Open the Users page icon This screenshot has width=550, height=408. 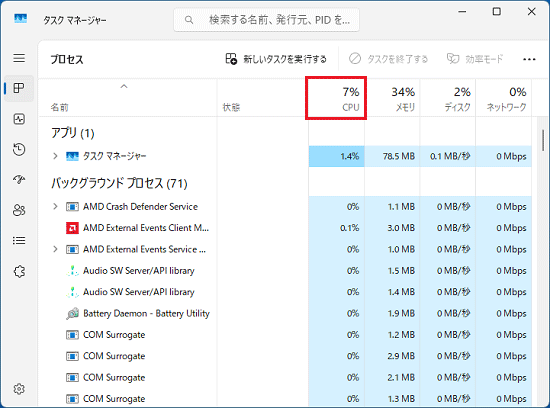click(19, 210)
